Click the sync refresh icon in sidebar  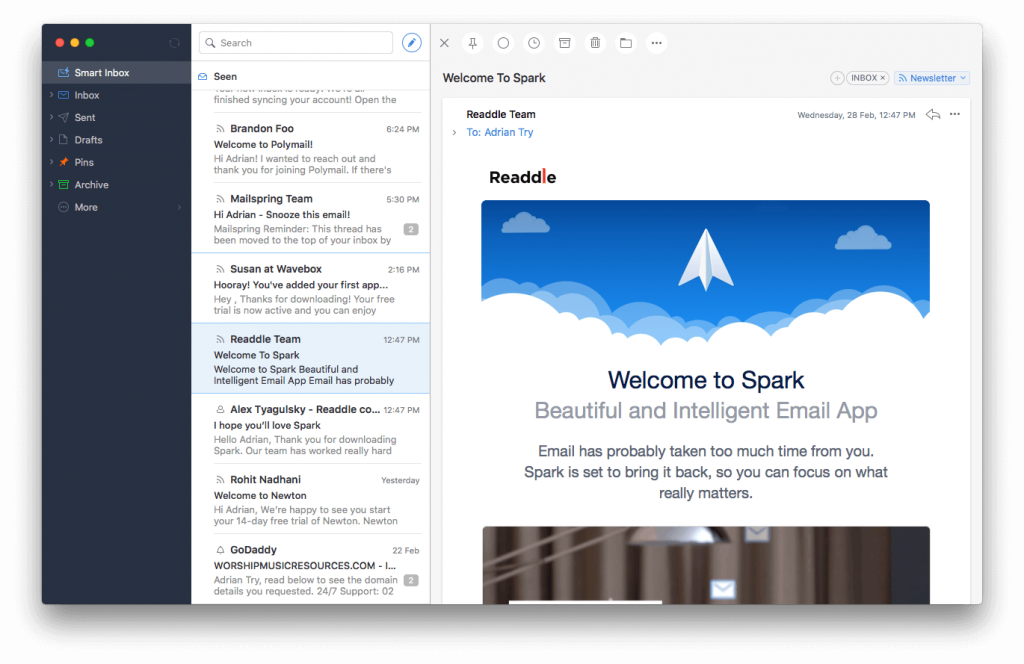(175, 43)
